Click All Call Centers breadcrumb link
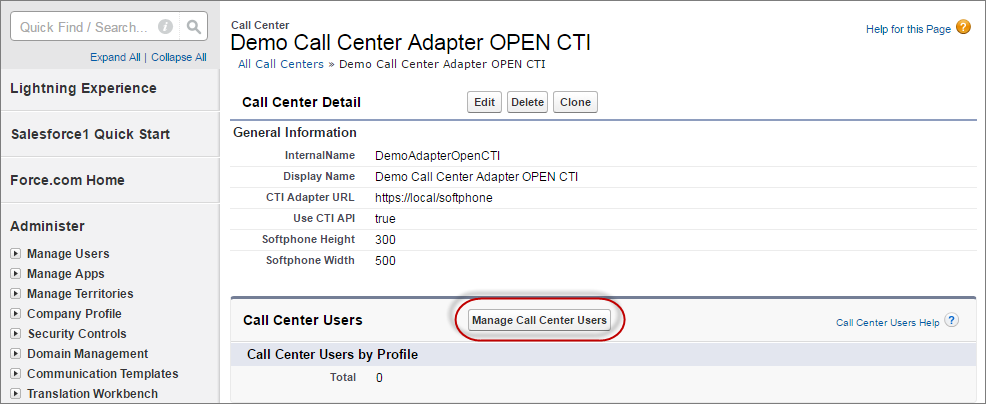The height and width of the screenshot is (404, 986). (x=280, y=64)
